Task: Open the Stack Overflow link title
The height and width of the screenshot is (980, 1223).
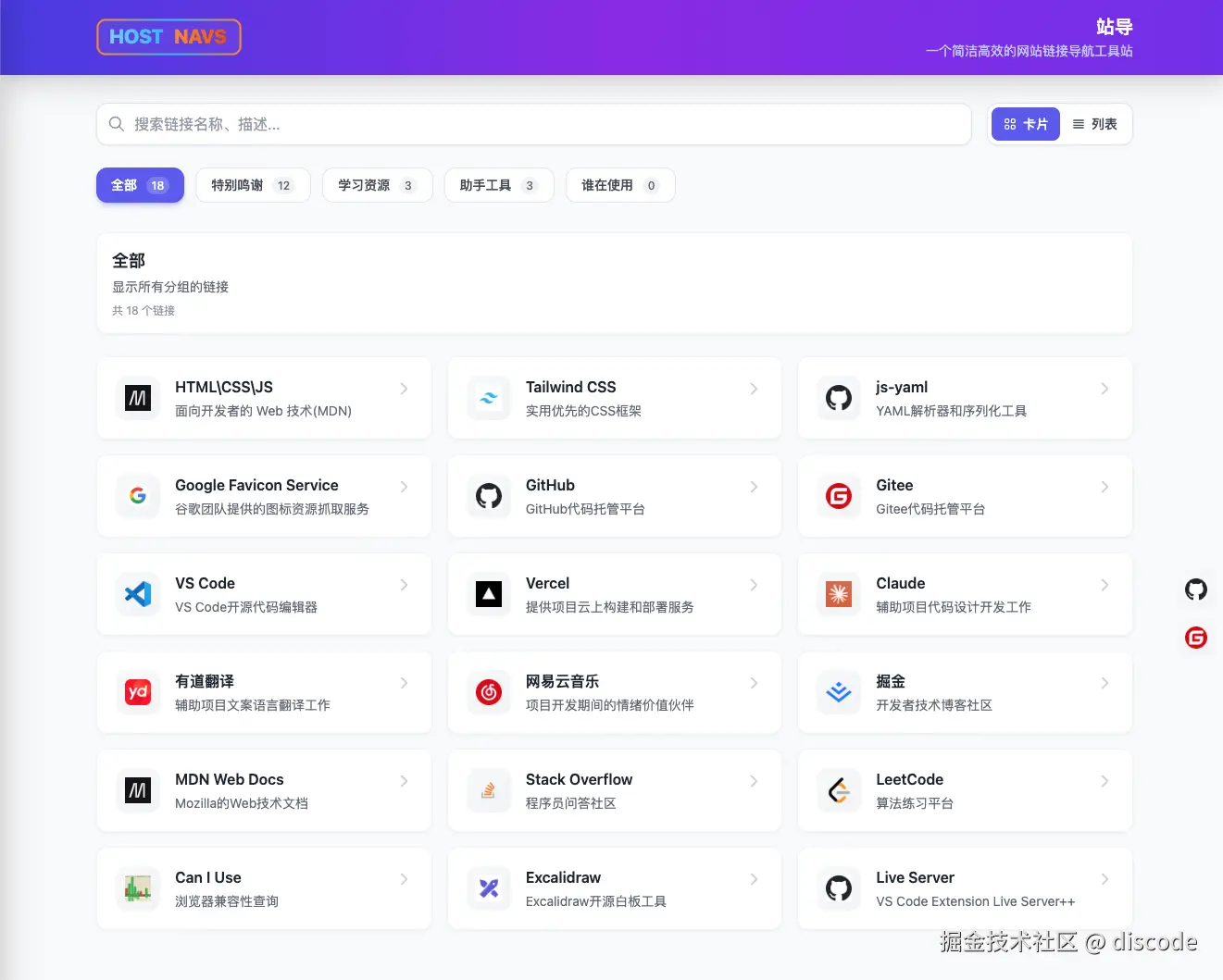Action: point(579,779)
